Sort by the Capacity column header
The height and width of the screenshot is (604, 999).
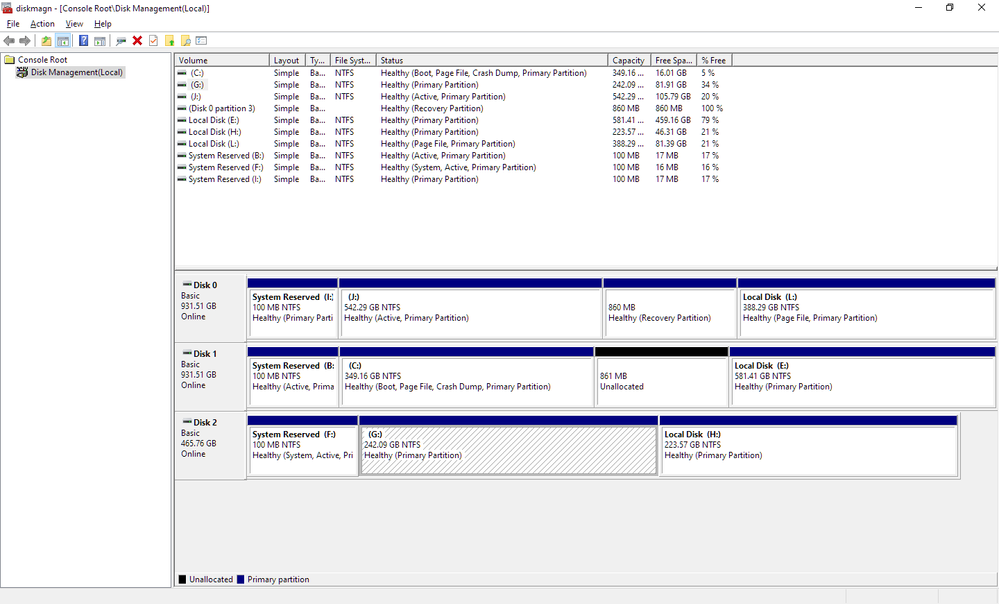click(629, 61)
